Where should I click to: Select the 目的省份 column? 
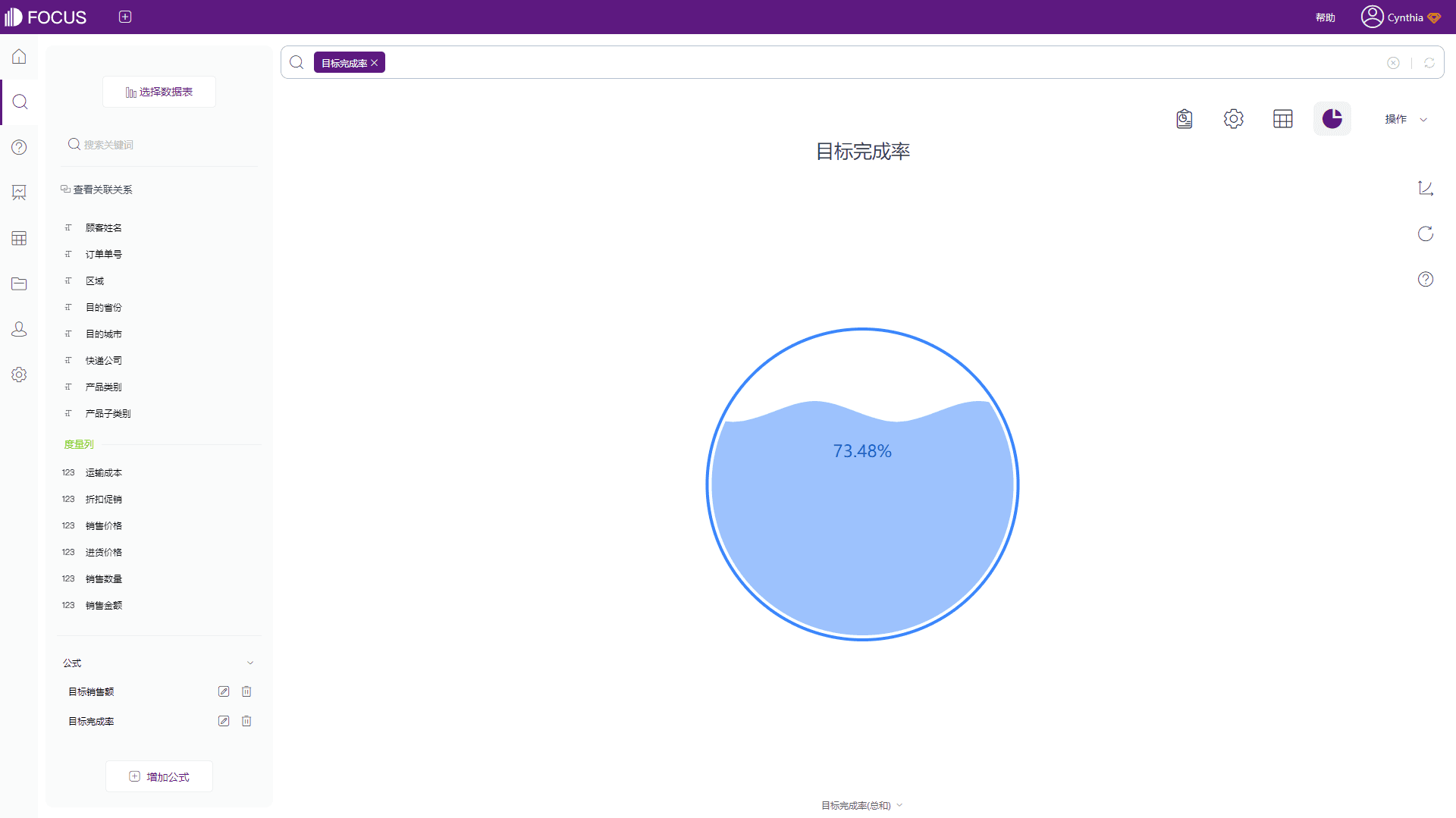(x=104, y=307)
